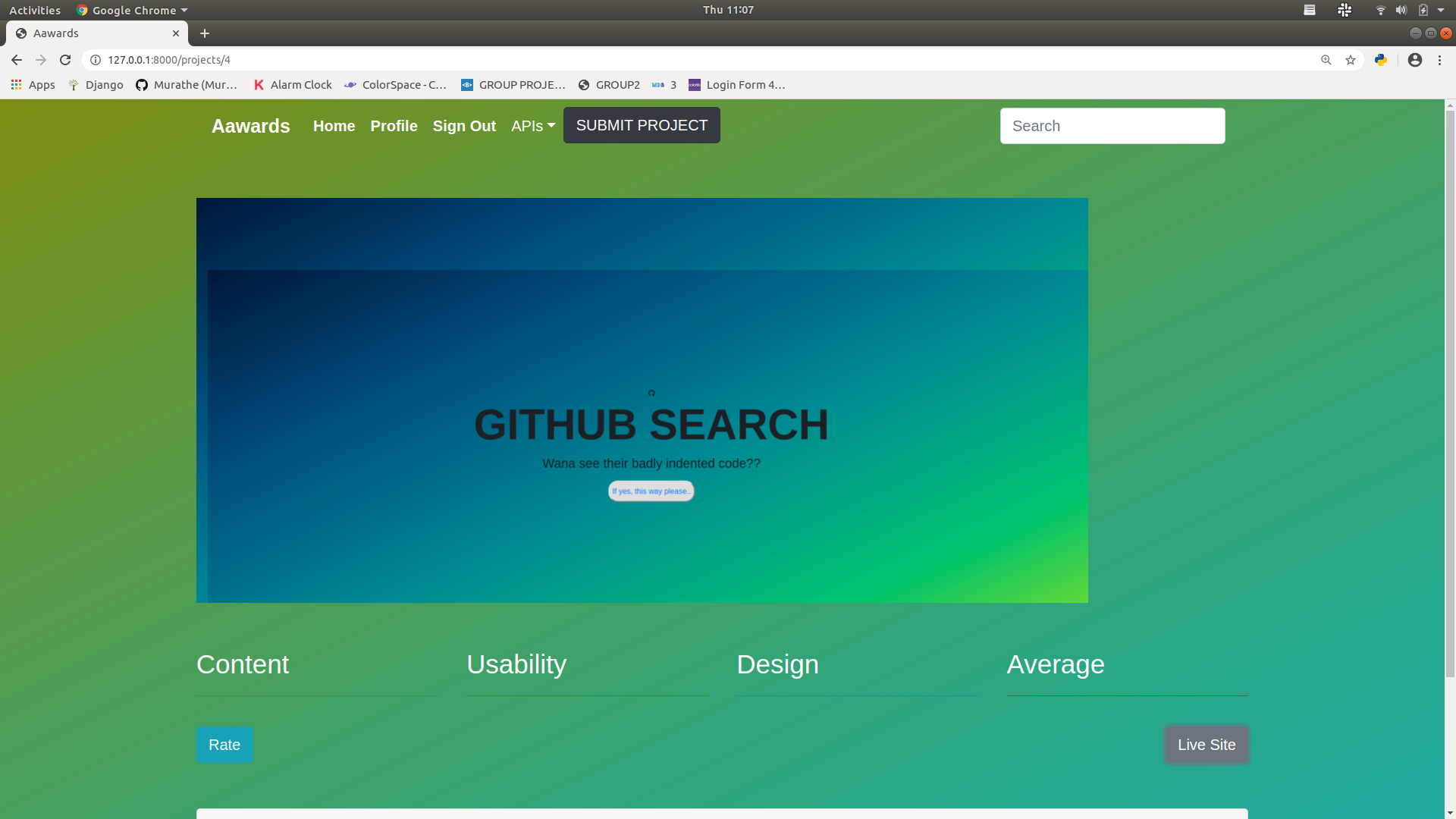Image resolution: width=1456 pixels, height=819 pixels.
Task: Open the Profile nav link
Action: point(394,126)
